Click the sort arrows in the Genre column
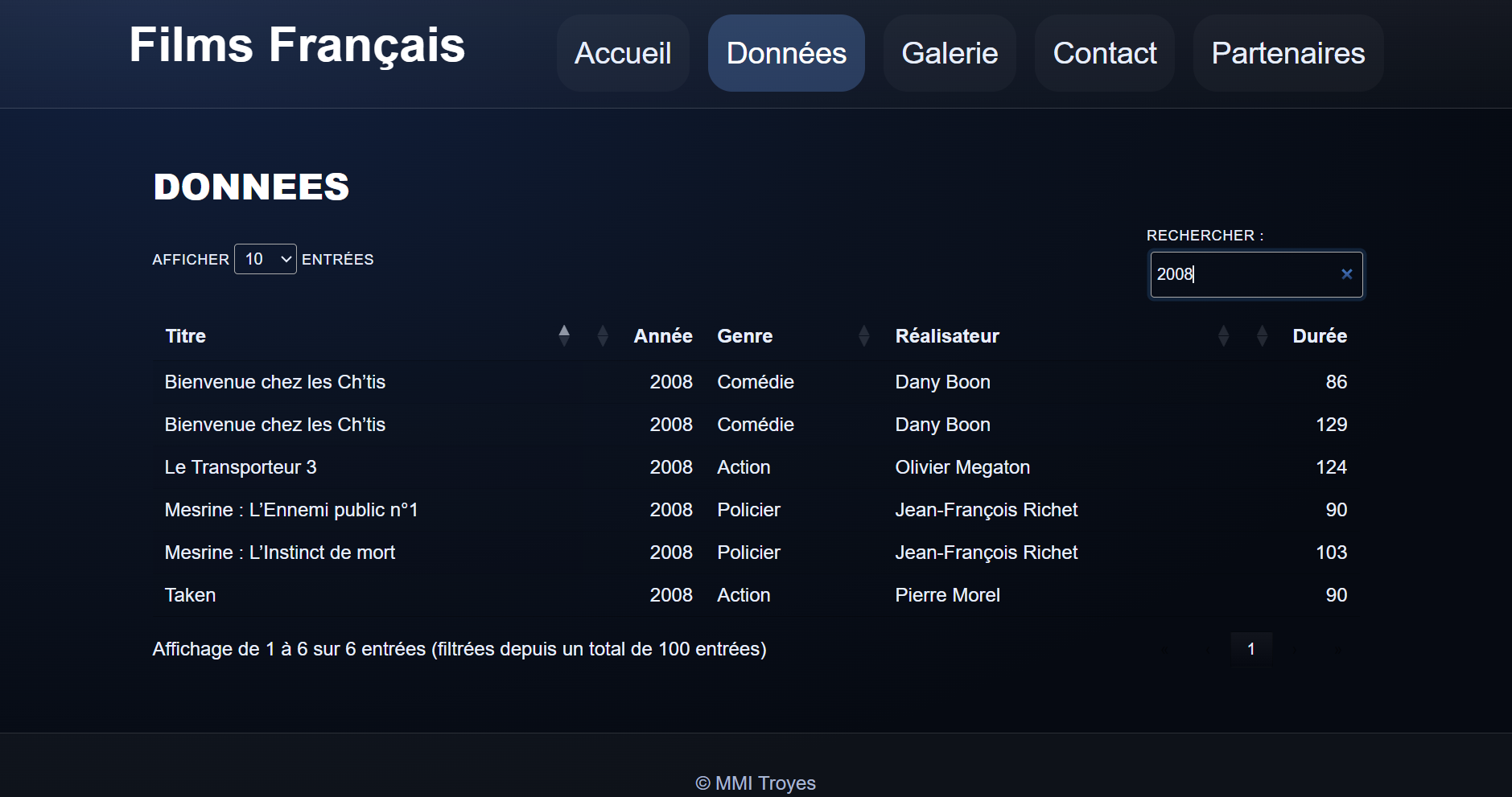This screenshot has height=797, width=1512. pos(863,335)
